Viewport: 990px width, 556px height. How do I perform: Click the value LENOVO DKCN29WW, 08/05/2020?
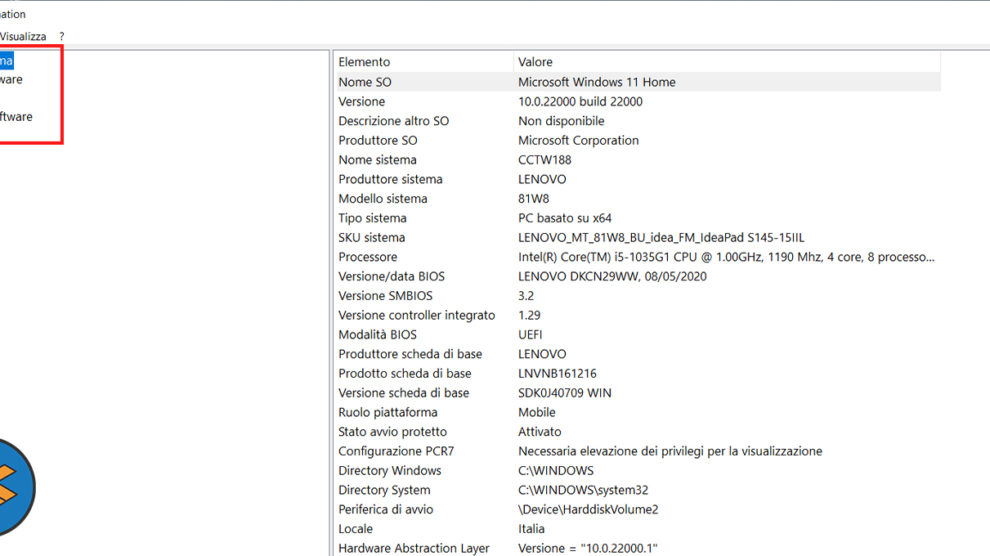click(612, 276)
